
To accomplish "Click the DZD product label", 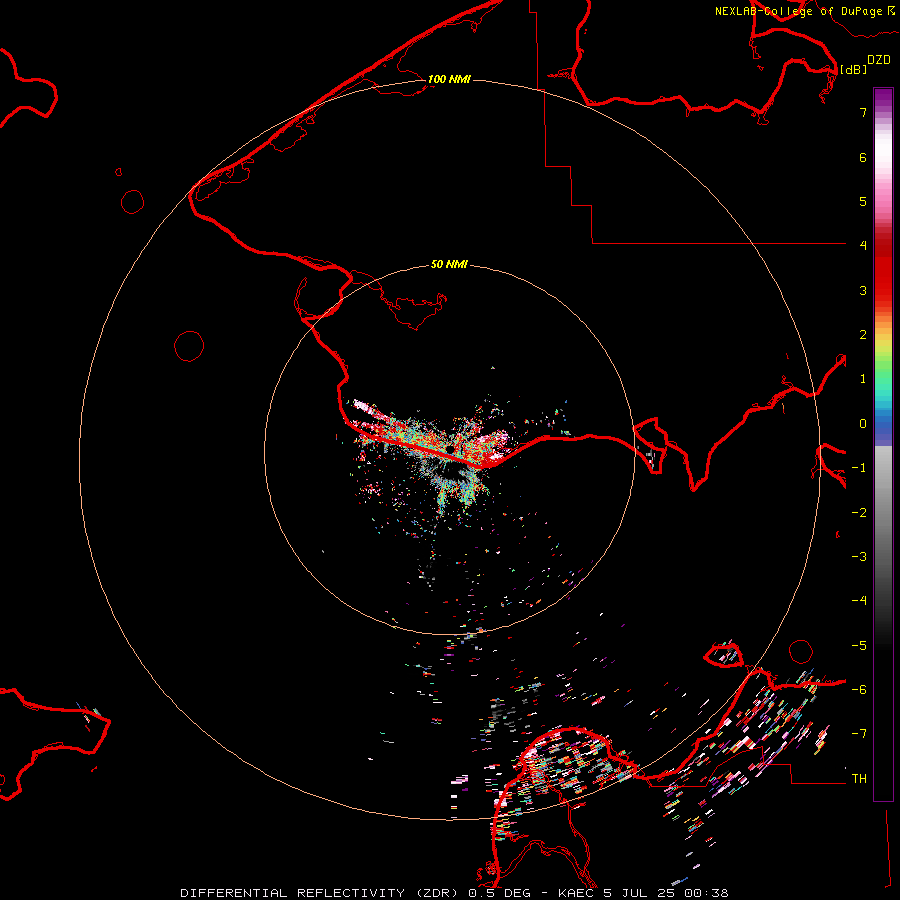I will click(x=879, y=60).
